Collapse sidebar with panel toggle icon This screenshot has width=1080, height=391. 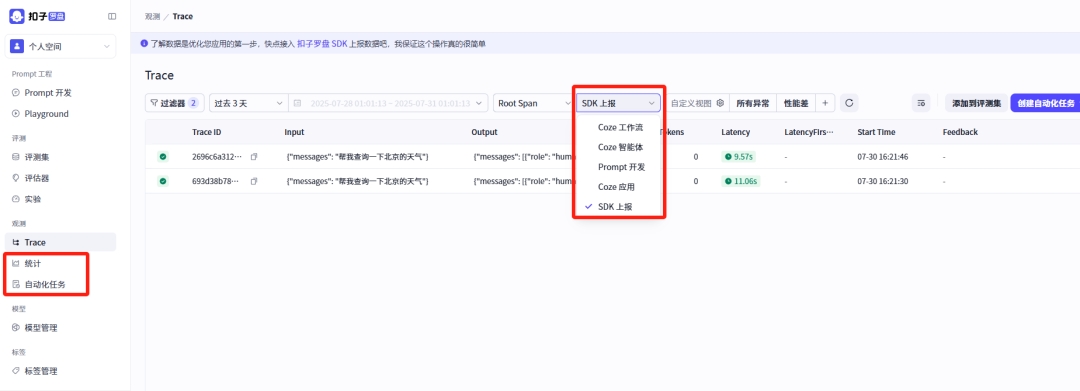click(112, 16)
